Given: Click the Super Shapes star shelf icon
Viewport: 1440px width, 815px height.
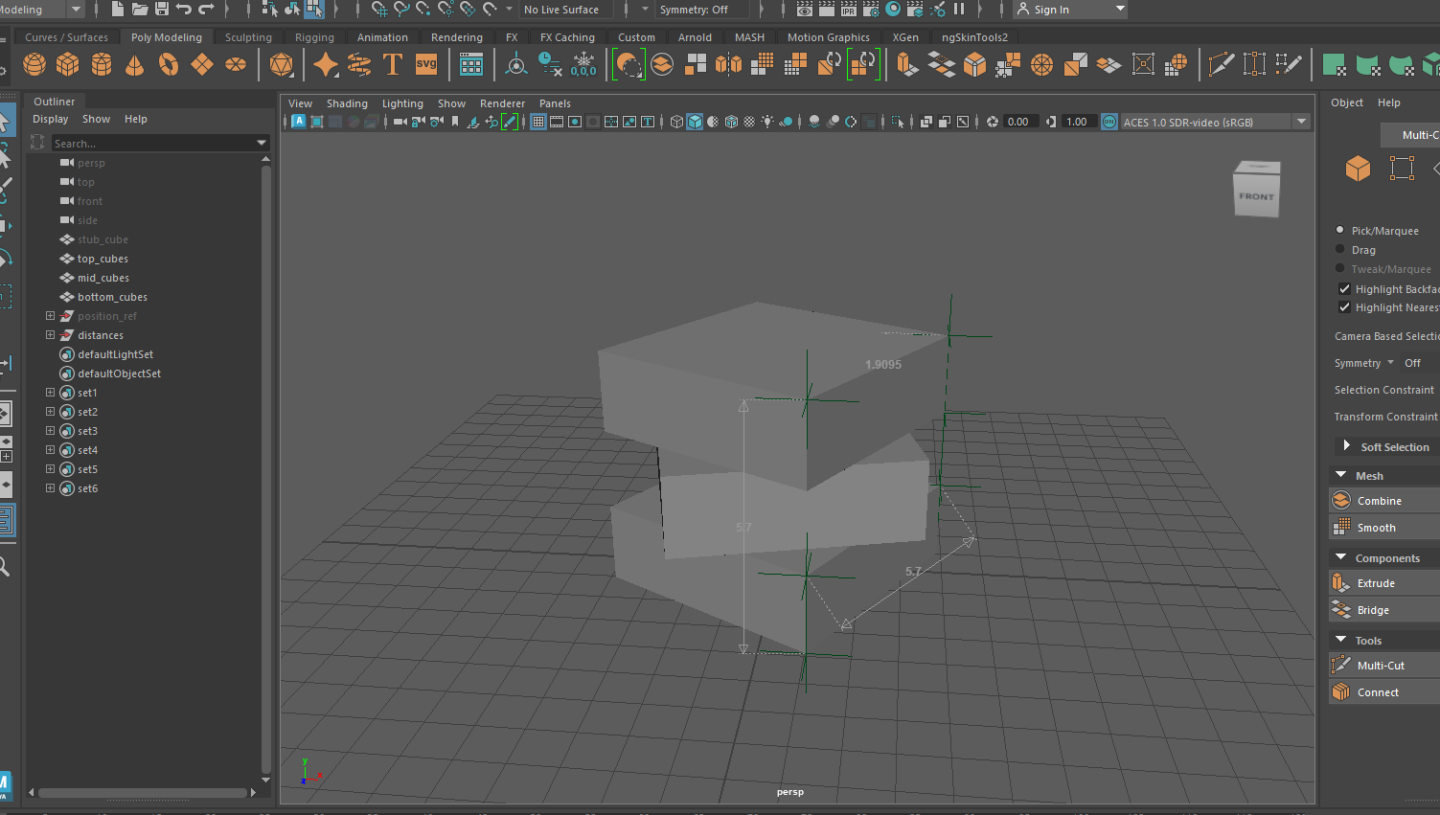Looking at the screenshot, I should (326, 65).
